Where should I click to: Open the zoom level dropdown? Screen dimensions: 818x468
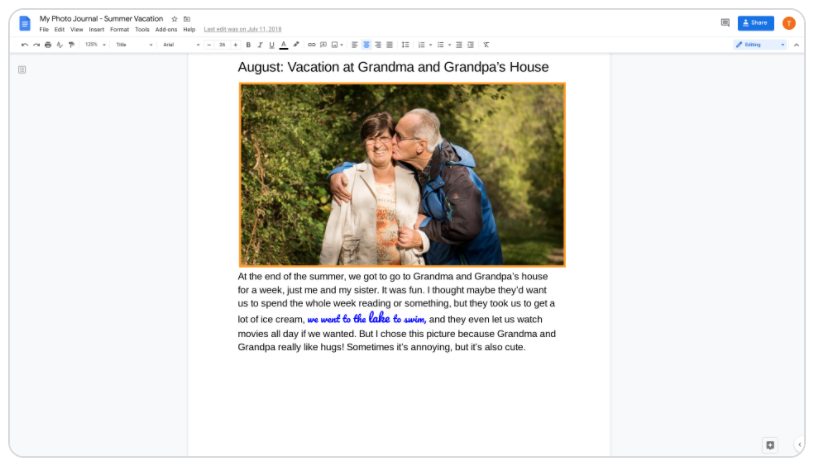click(x=95, y=45)
